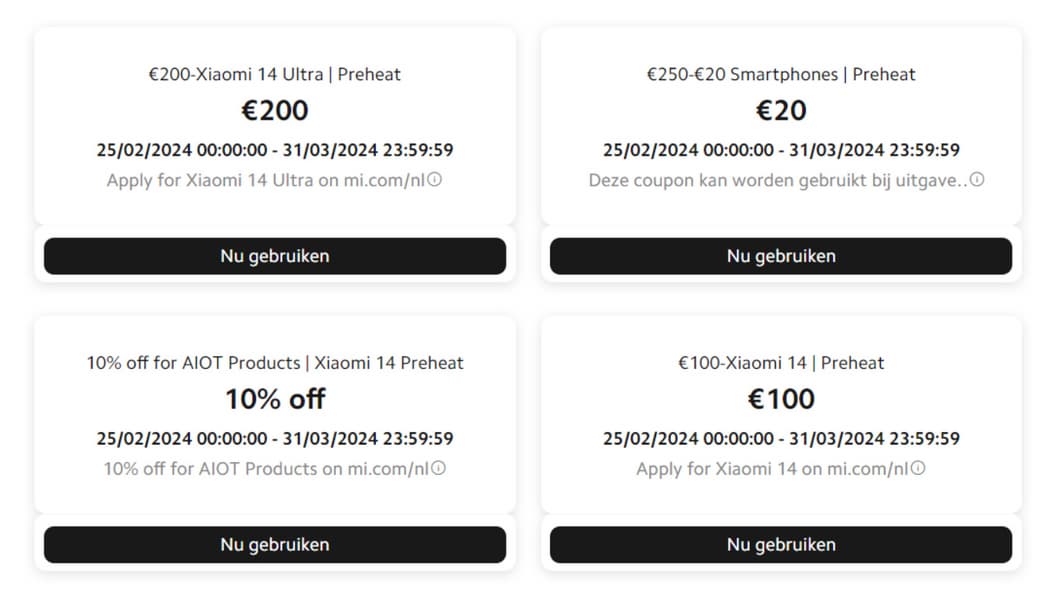Image resolution: width=1059 pixels, height=600 pixels.
Task: Redeem the €100 Xiaomi 14 coupon button
Action: [x=780, y=545]
